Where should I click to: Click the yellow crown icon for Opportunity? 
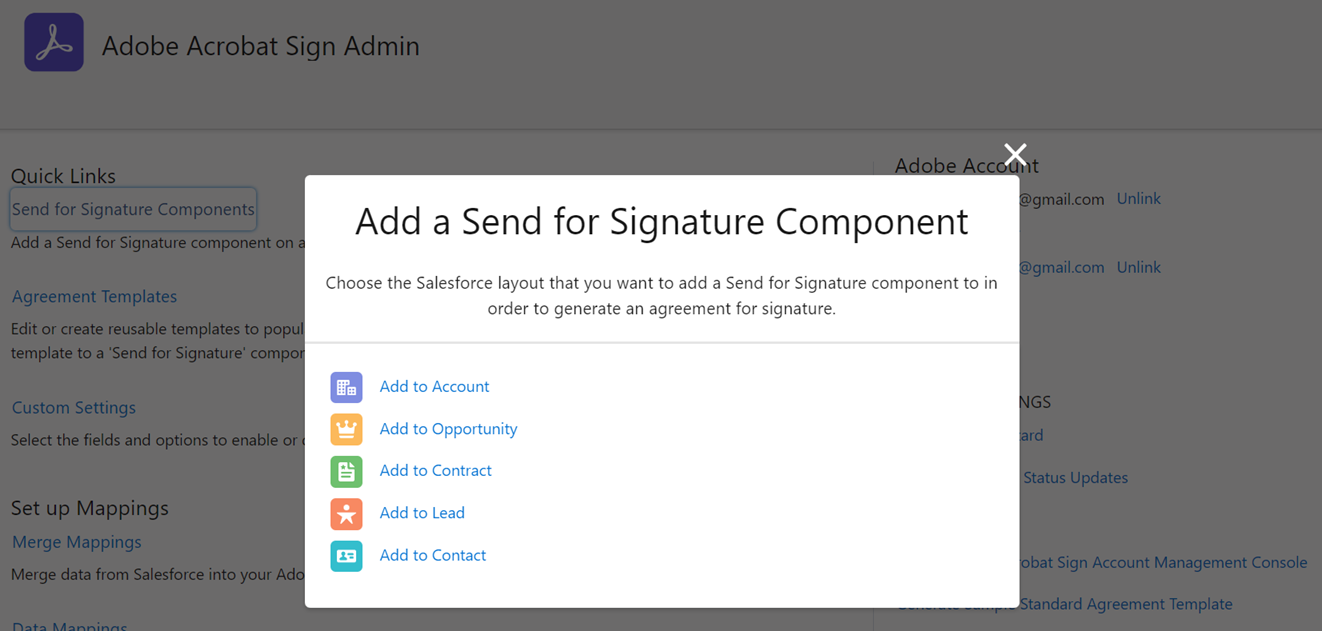click(x=346, y=428)
